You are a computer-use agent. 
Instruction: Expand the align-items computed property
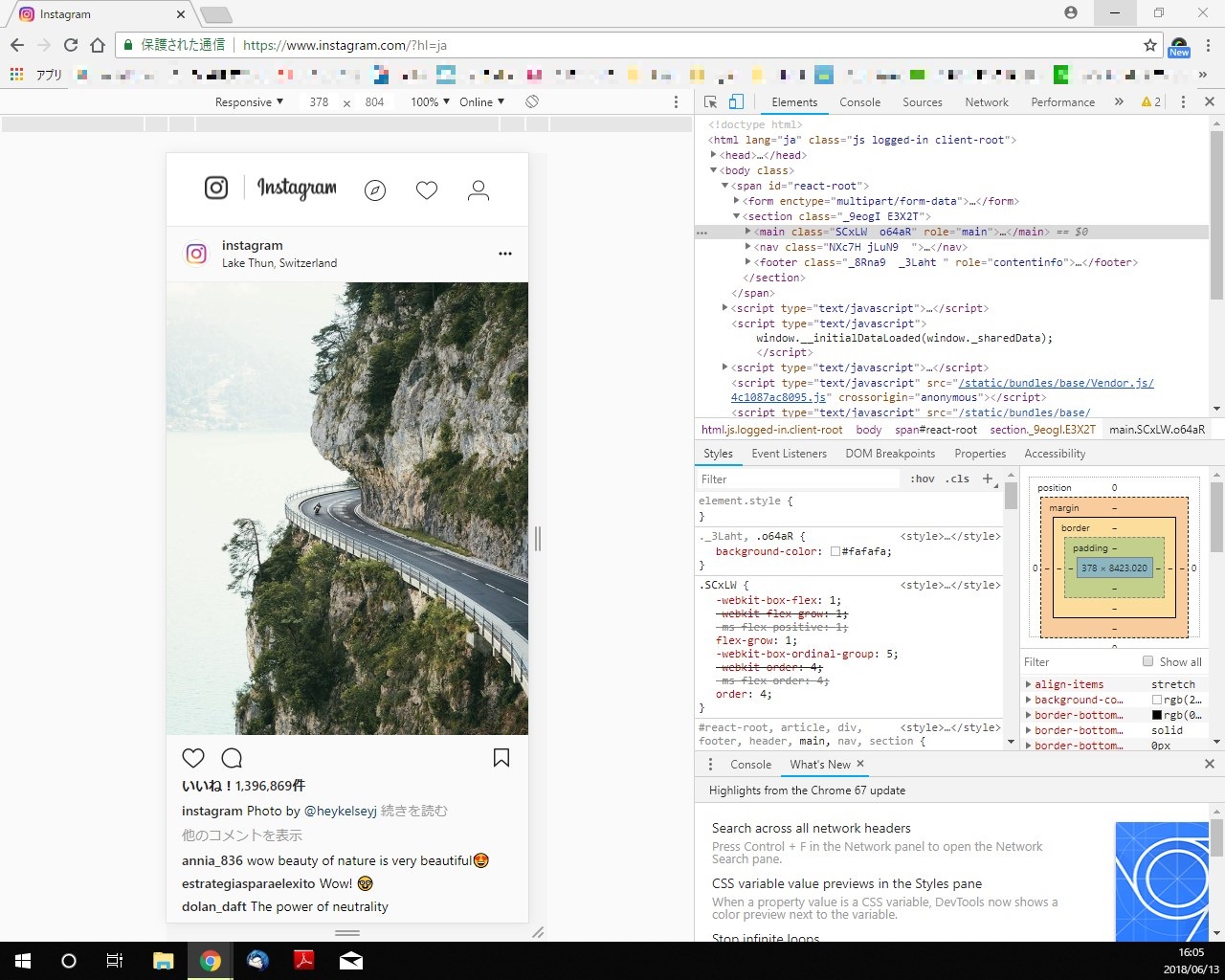pyautogui.click(x=1028, y=684)
